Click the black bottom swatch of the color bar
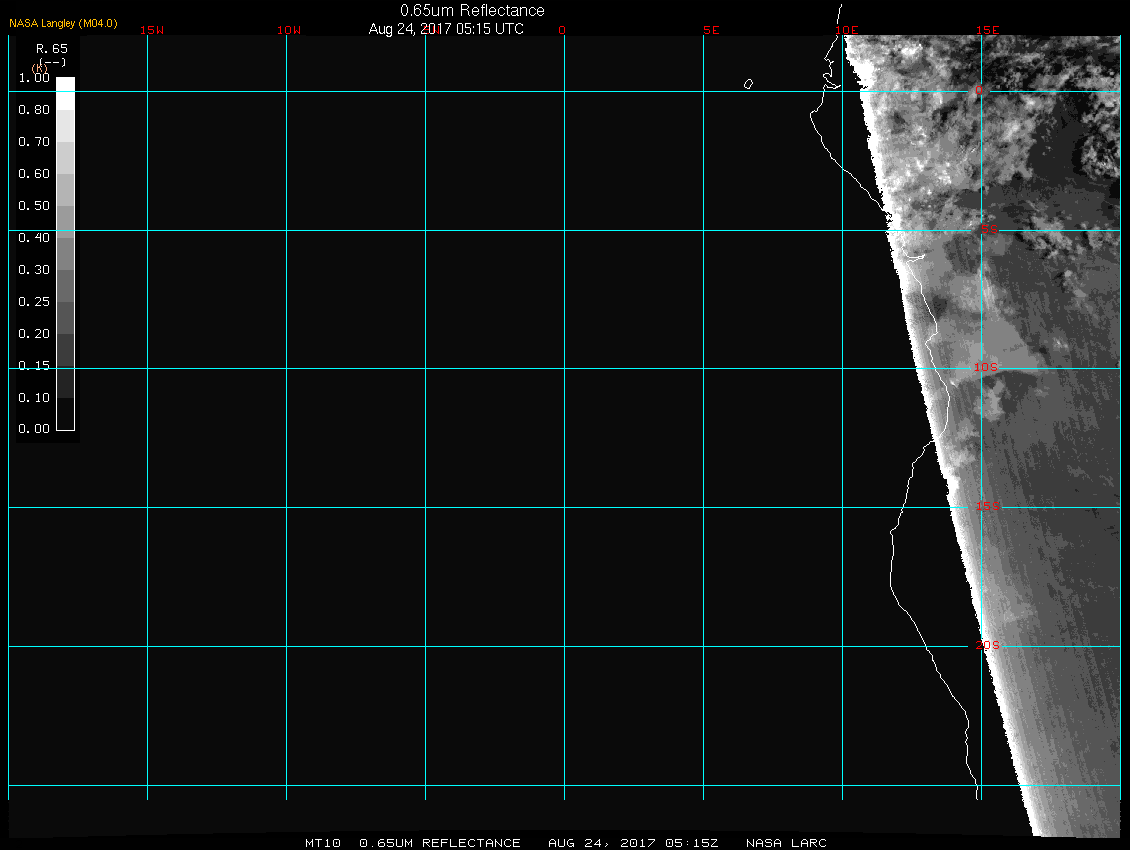Viewport: 1130px width, 850px height. [x=64, y=414]
